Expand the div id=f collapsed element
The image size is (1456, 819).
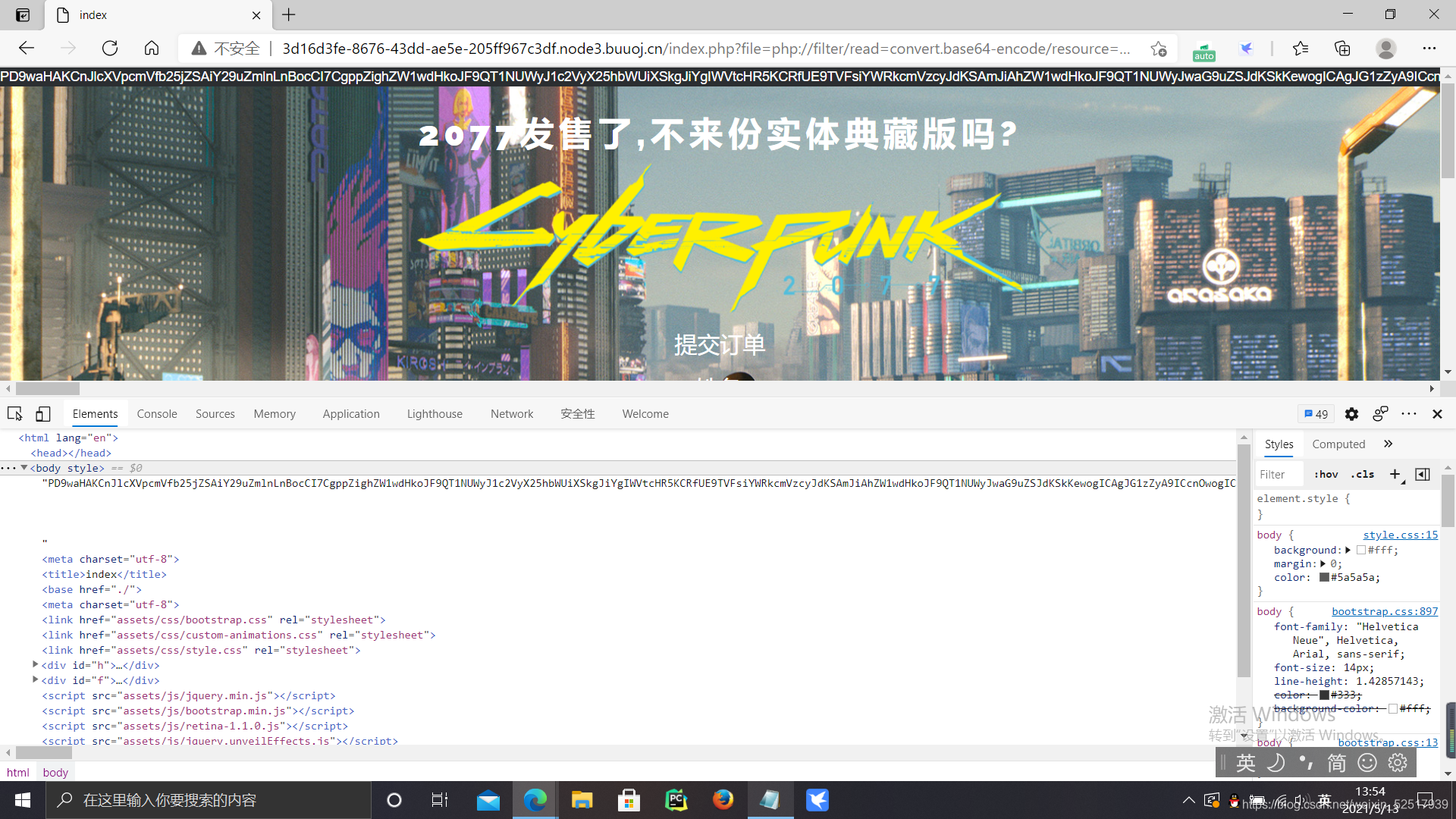coord(35,680)
